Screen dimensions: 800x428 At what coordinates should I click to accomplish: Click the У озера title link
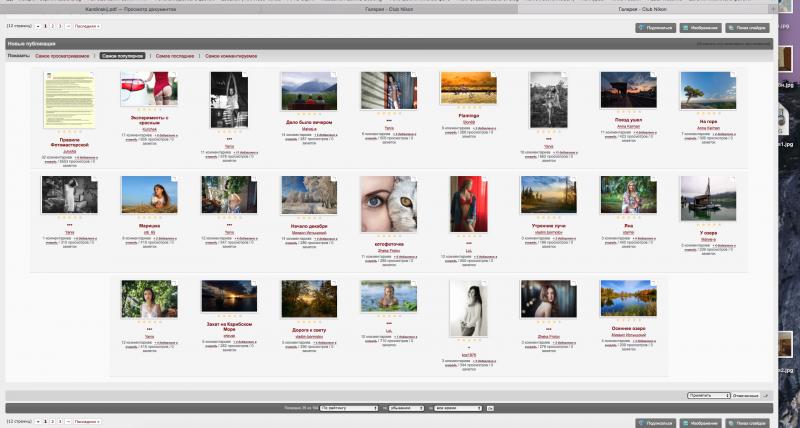click(708, 233)
